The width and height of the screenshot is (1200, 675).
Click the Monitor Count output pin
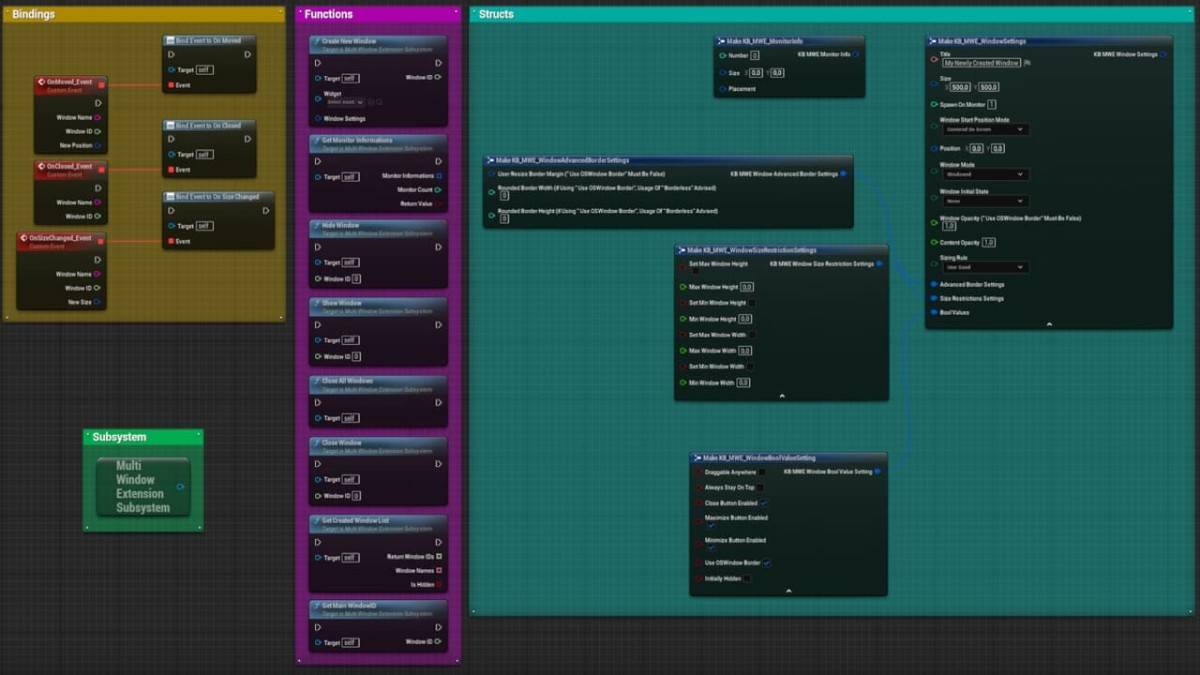click(x=439, y=189)
